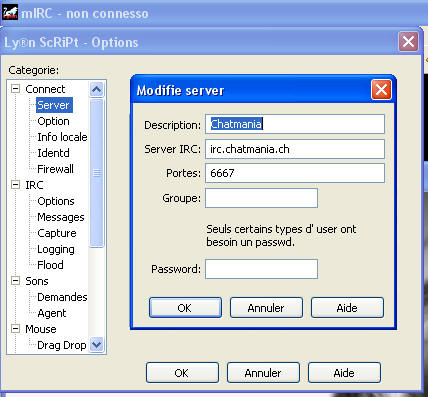Select the Option item under Connect

pyautogui.click(x=53, y=121)
